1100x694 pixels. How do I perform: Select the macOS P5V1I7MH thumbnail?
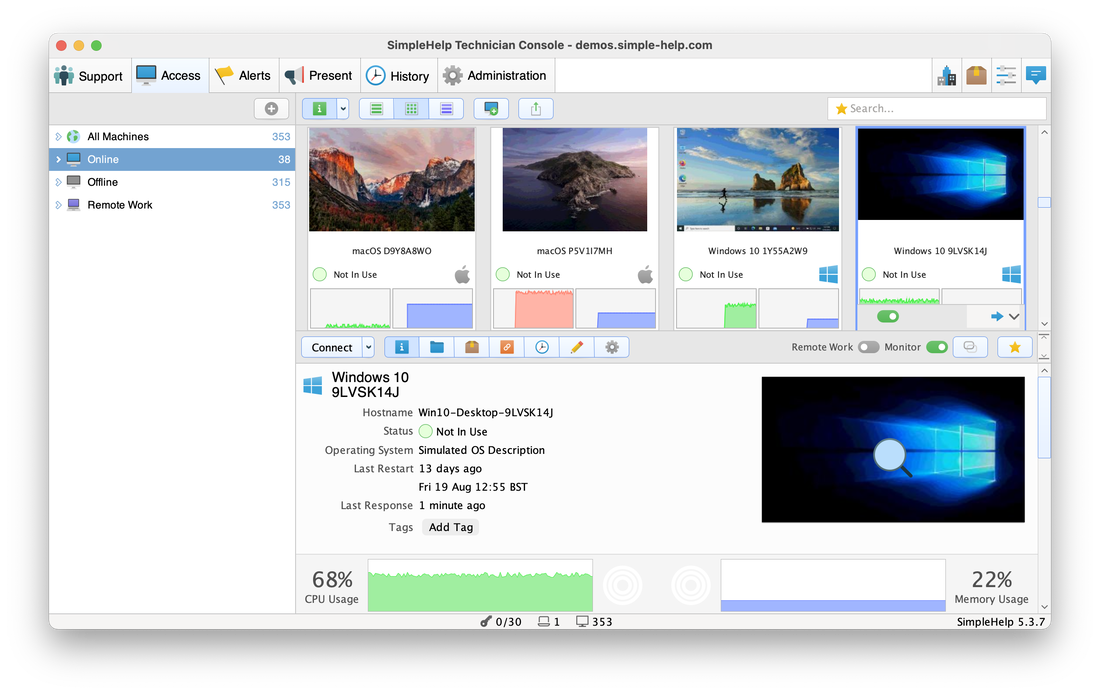575,180
